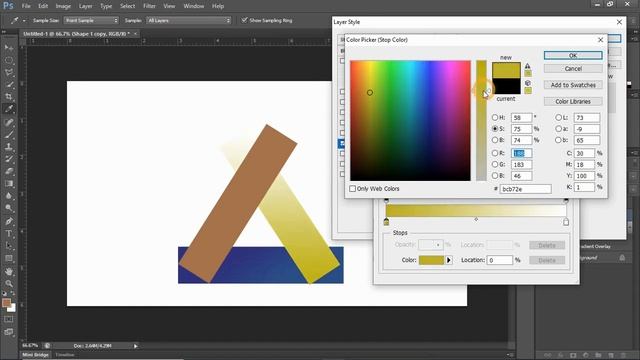Select the Healing Brush tool

(x=9, y=122)
